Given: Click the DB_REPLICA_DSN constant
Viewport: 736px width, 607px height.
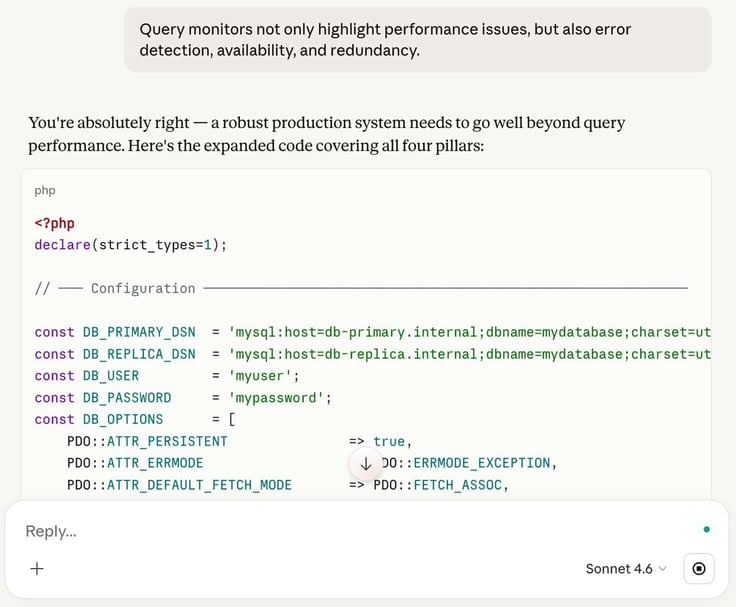Looking at the screenshot, I should (139, 353).
